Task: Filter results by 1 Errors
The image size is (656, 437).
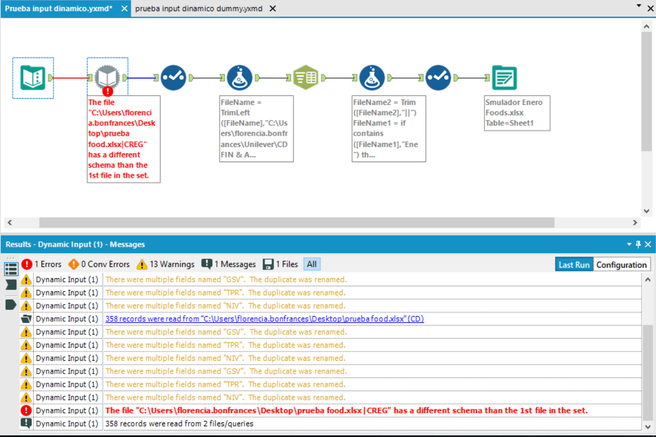Action: coord(41,264)
